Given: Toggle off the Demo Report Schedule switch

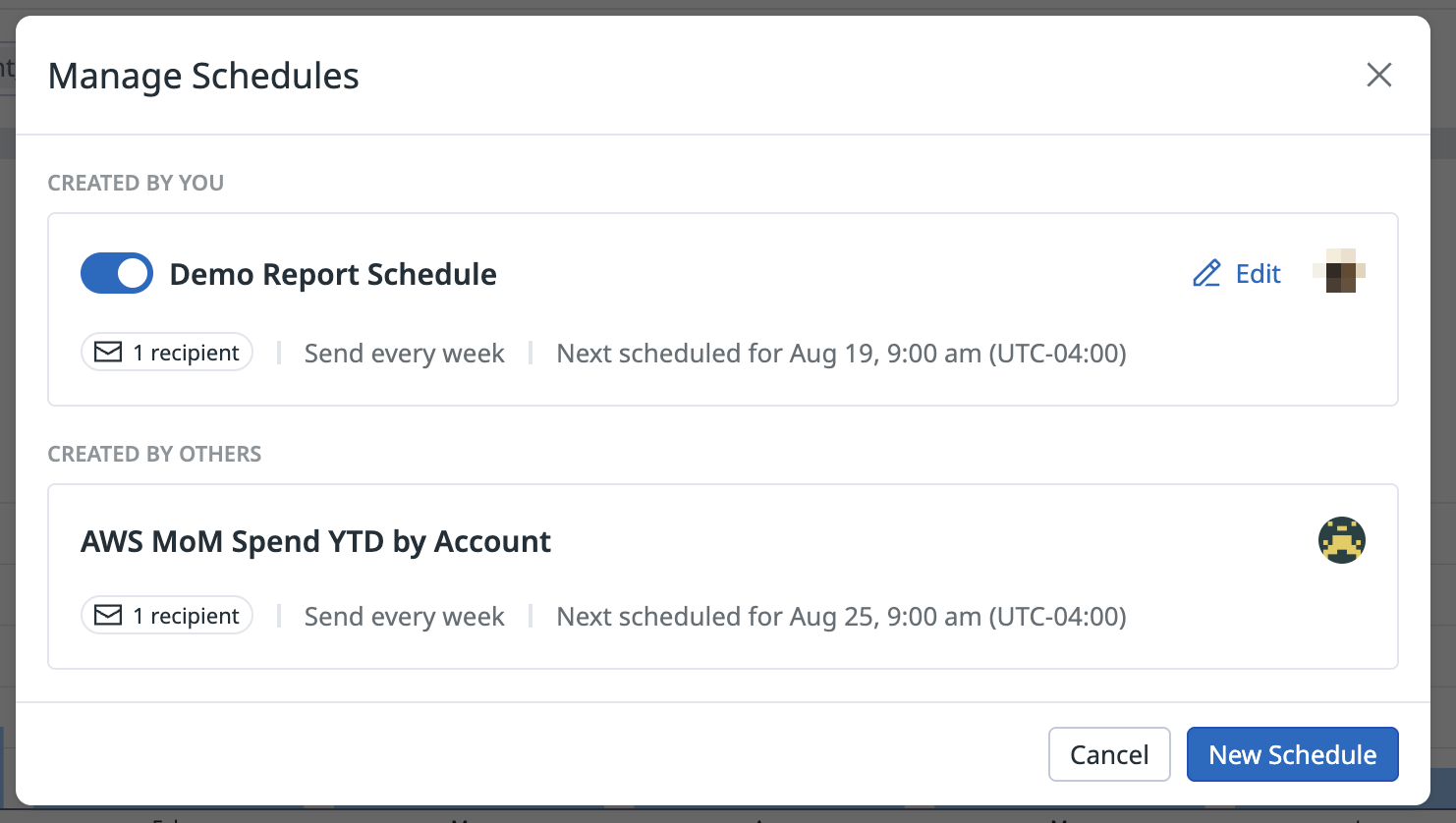Looking at the screenshot, I should pyautogui.click(x=117, y=273).
